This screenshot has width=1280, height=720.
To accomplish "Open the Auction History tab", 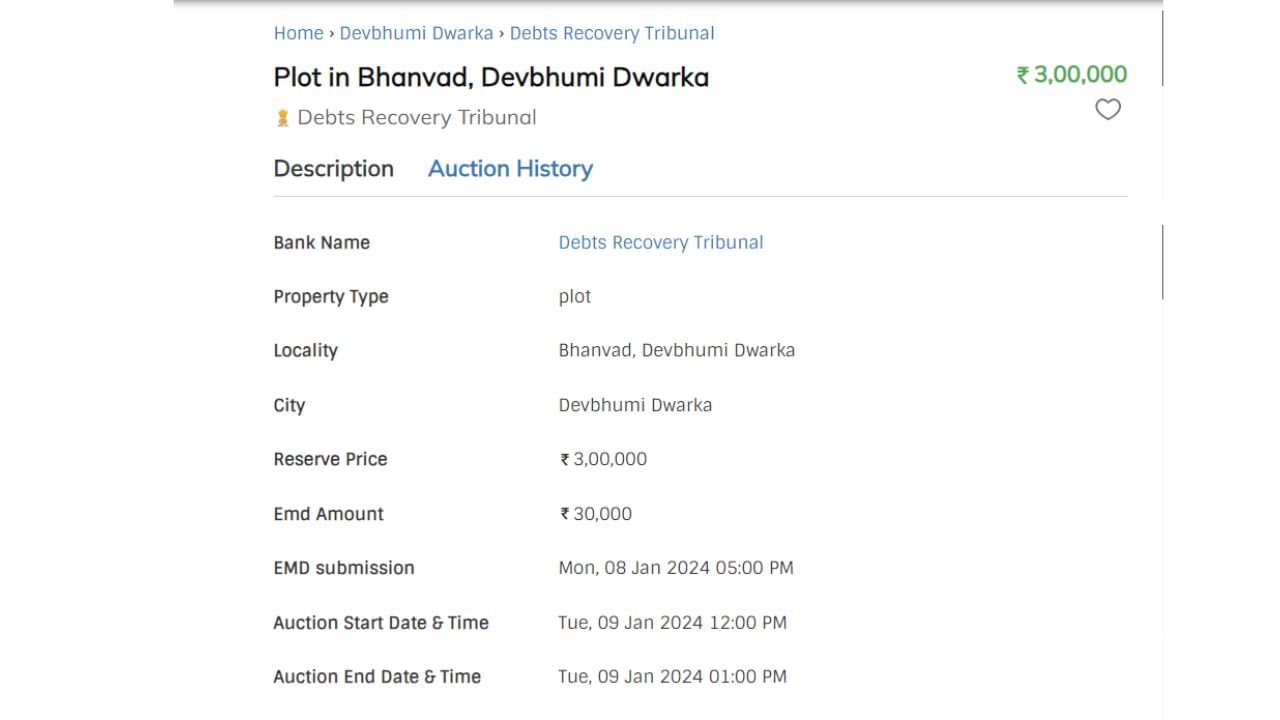I will coord(510,168).
